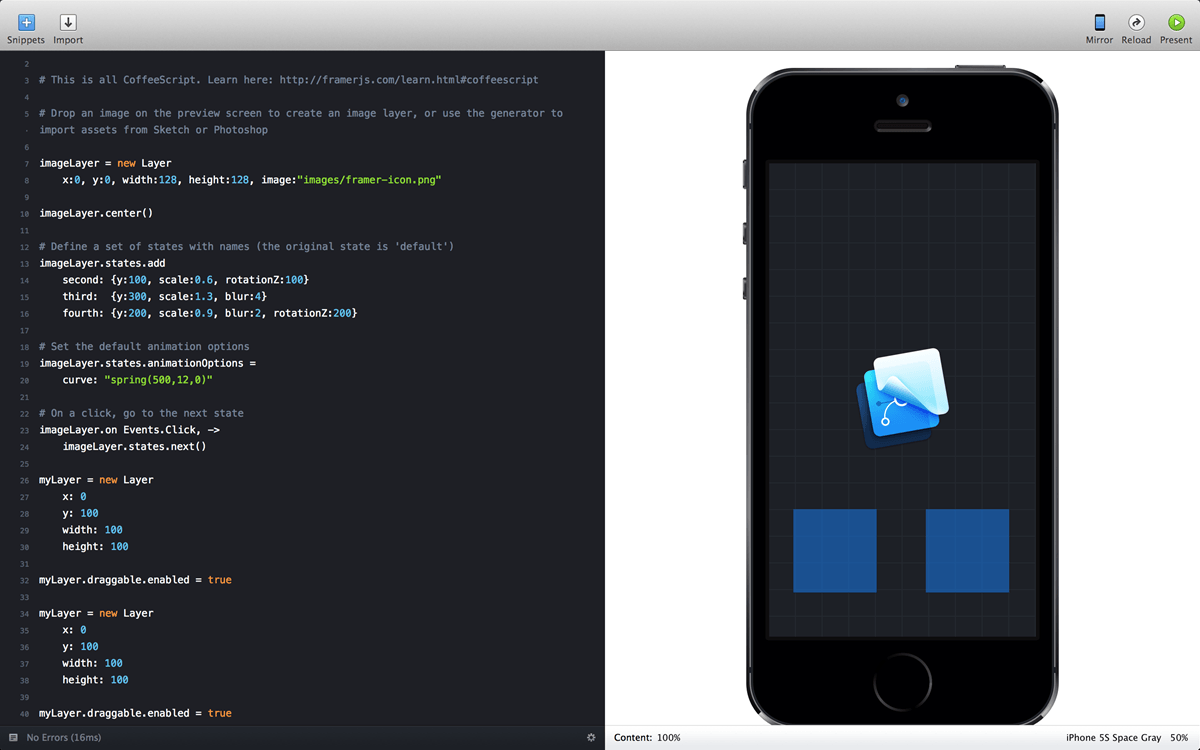Click the 'fourth:' state definition line
The image size is (1200, 750).
pyautogui.click(x=210, y=313)
